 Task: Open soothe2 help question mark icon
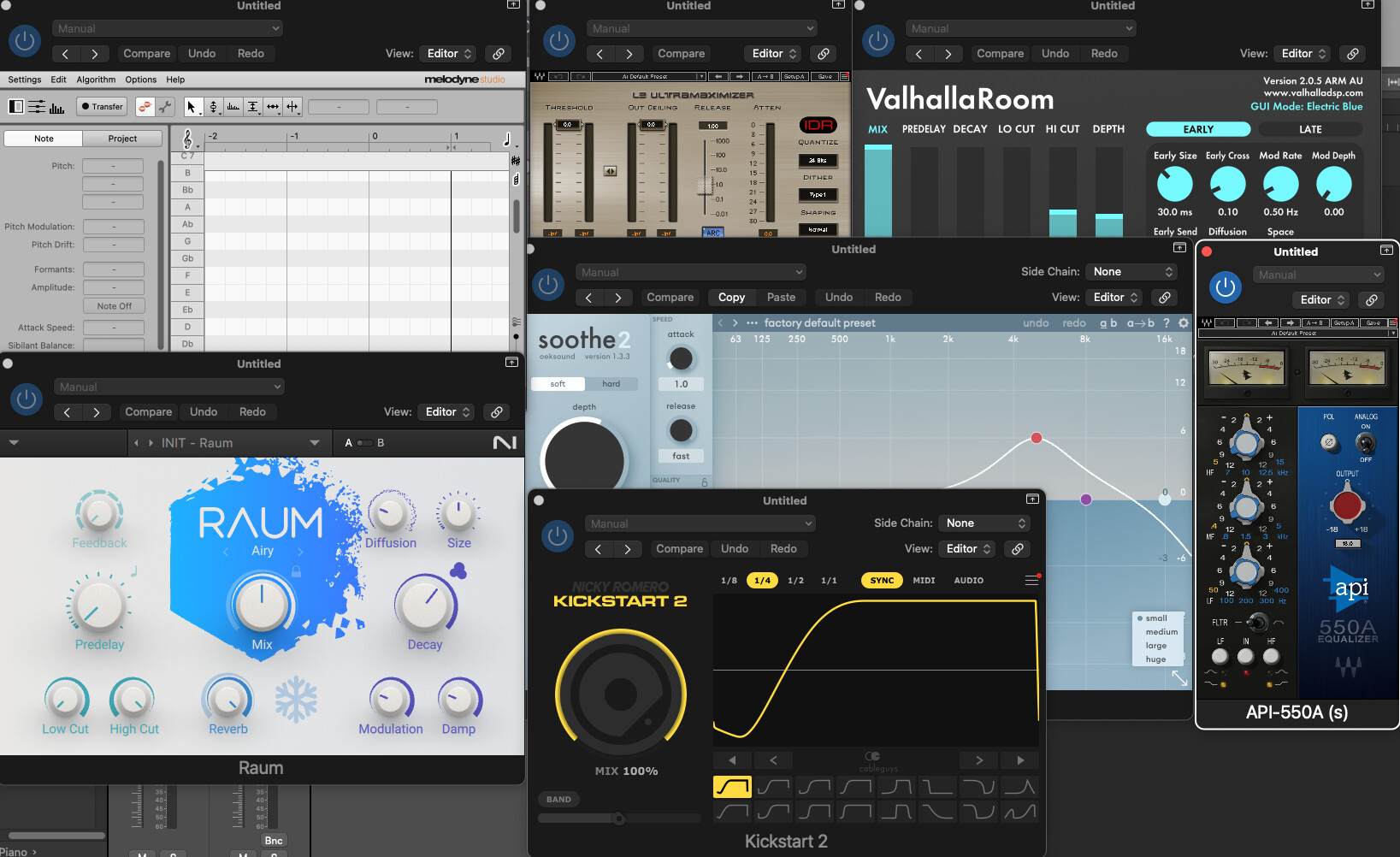(x=1167, y=323)
